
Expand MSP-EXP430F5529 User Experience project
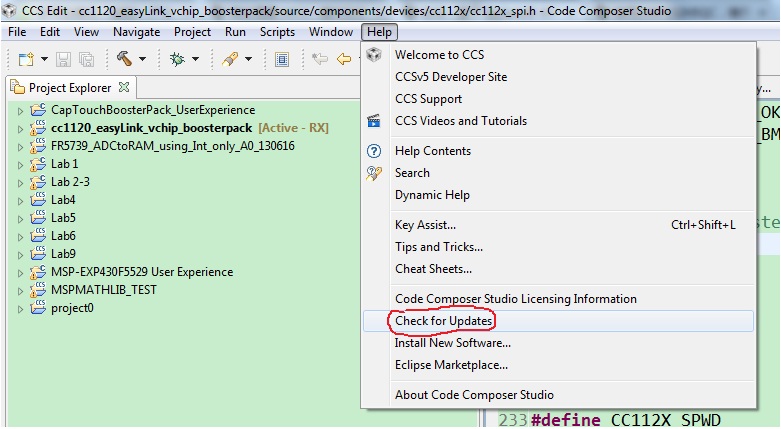20,273
